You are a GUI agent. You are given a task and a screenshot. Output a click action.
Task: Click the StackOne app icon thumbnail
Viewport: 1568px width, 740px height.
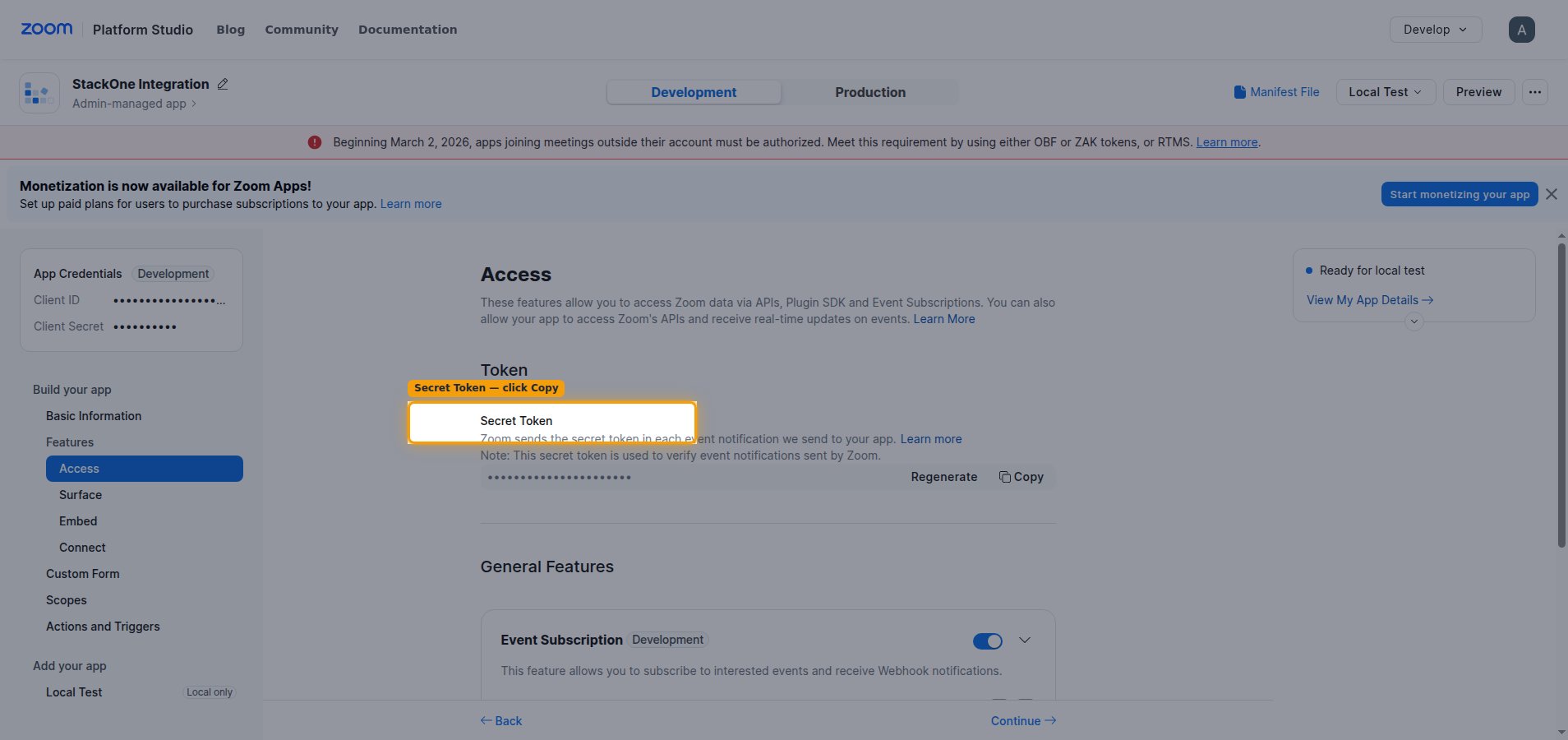click(39, 93)
